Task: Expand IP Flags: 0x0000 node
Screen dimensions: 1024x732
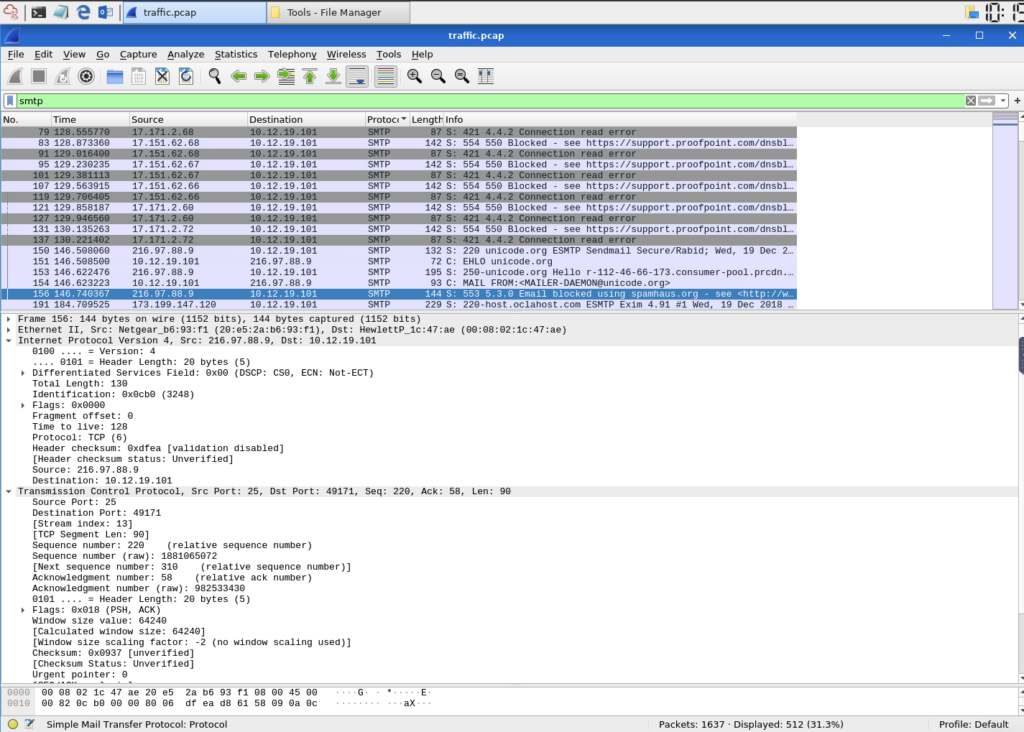Action: (x=23, y=406)
